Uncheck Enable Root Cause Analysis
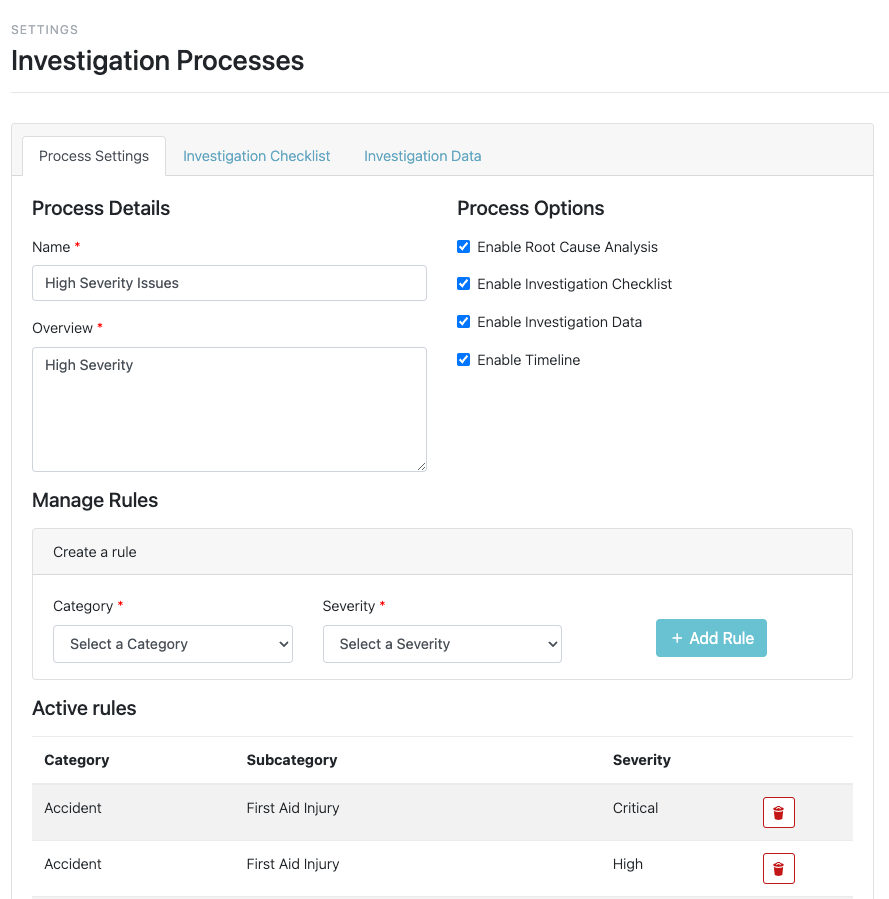889x899 pixels. [x=463, y=246]
